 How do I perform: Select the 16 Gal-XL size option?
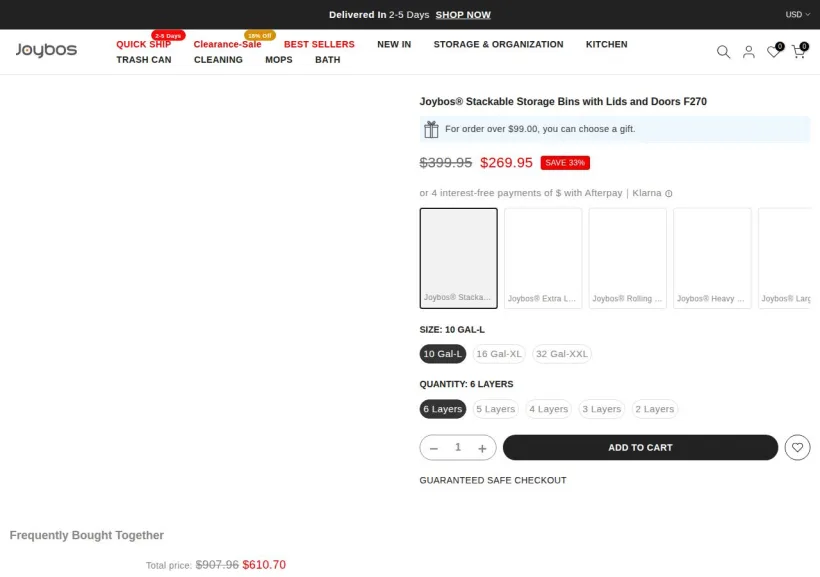click(x=499, y=354)
